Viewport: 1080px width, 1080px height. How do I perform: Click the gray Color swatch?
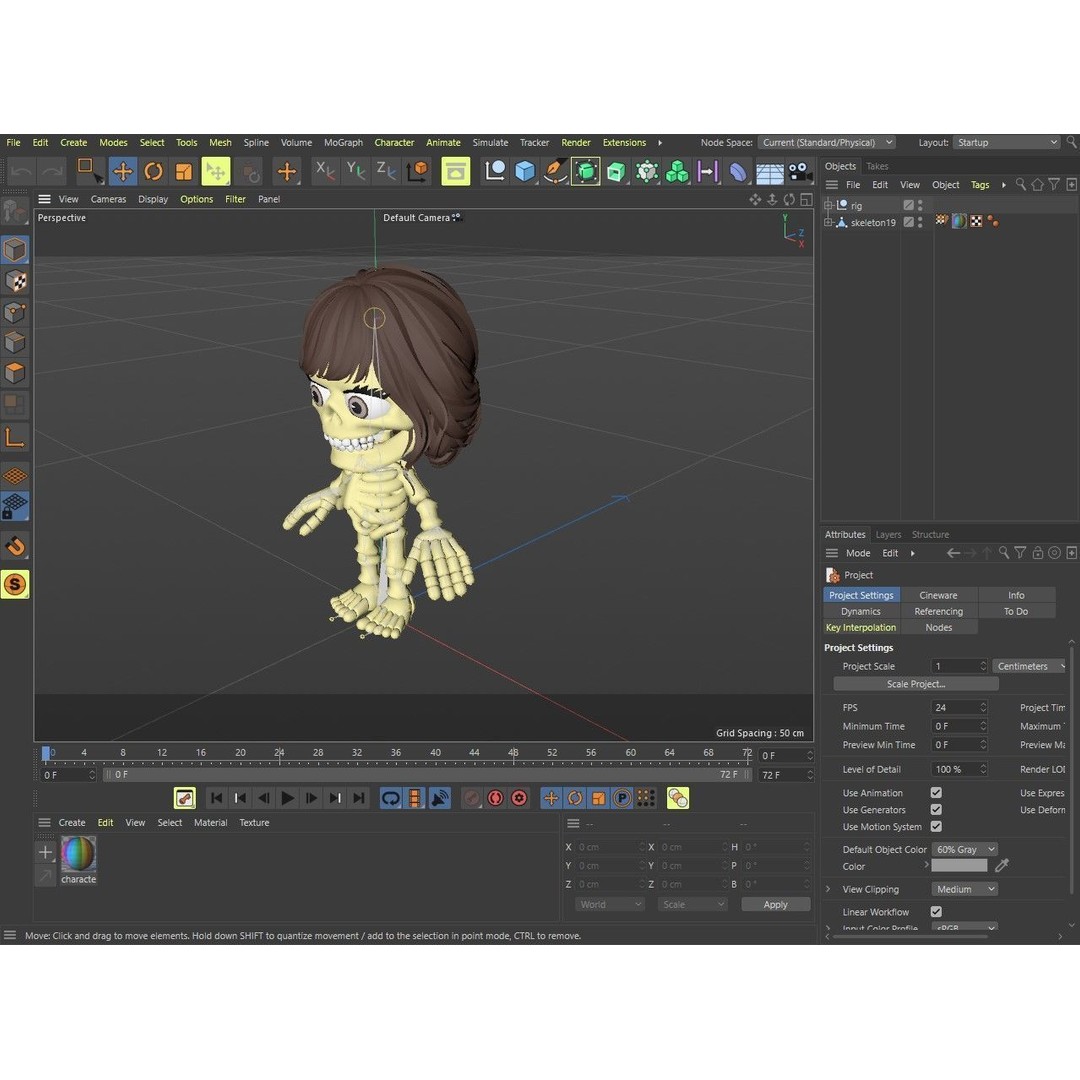959,866
